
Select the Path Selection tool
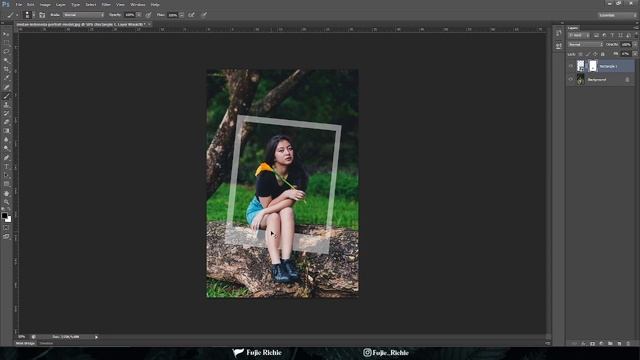pos(6,176)
